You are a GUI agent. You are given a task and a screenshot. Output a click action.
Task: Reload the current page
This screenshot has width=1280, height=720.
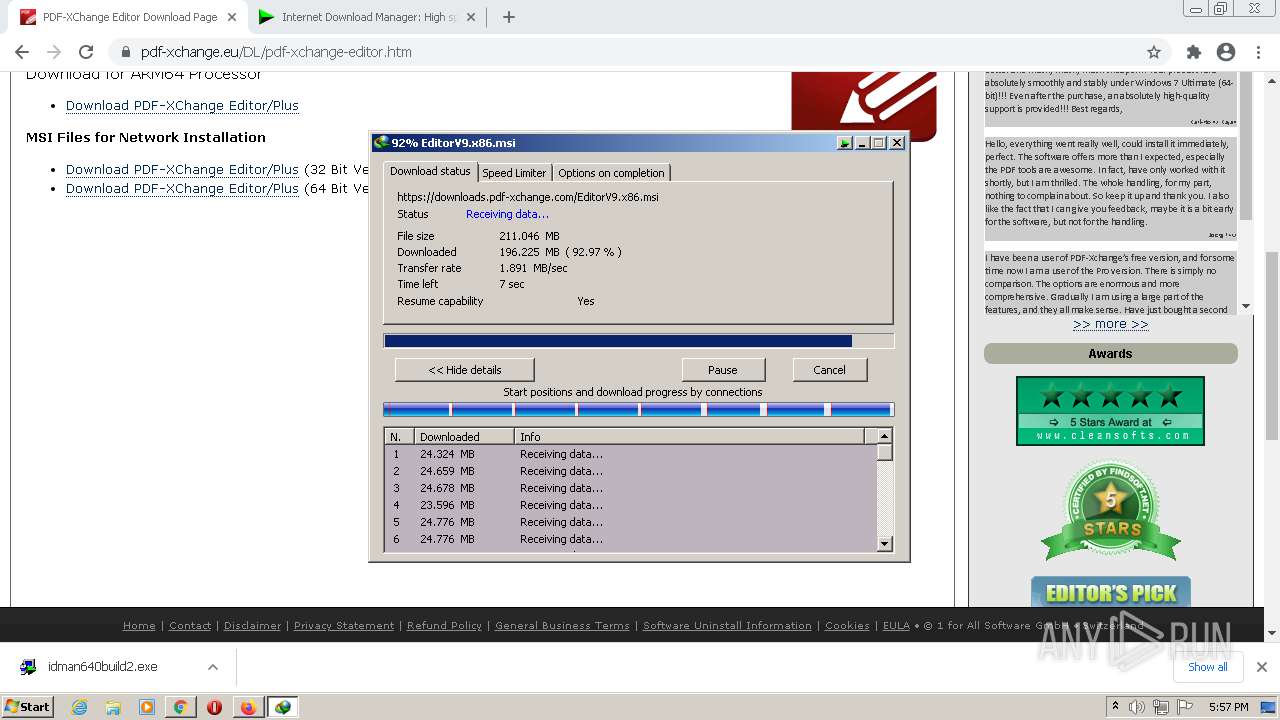pyautogui.click(x=86, y=52)
